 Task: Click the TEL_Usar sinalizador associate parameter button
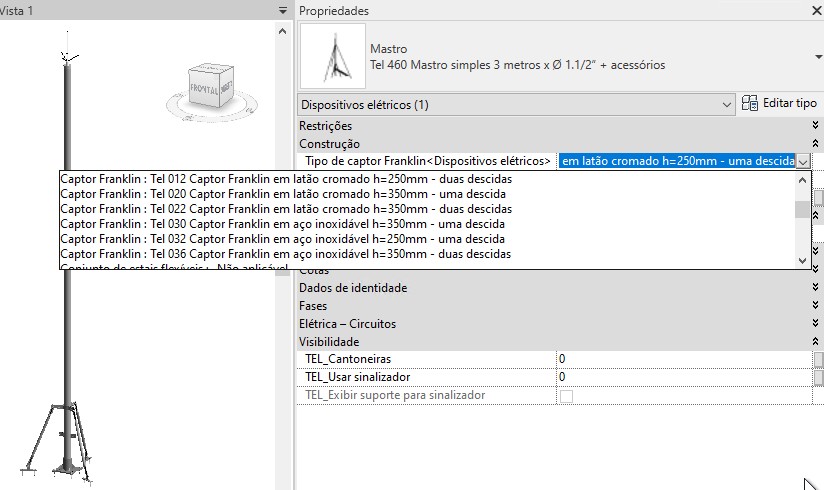point(818,377)
